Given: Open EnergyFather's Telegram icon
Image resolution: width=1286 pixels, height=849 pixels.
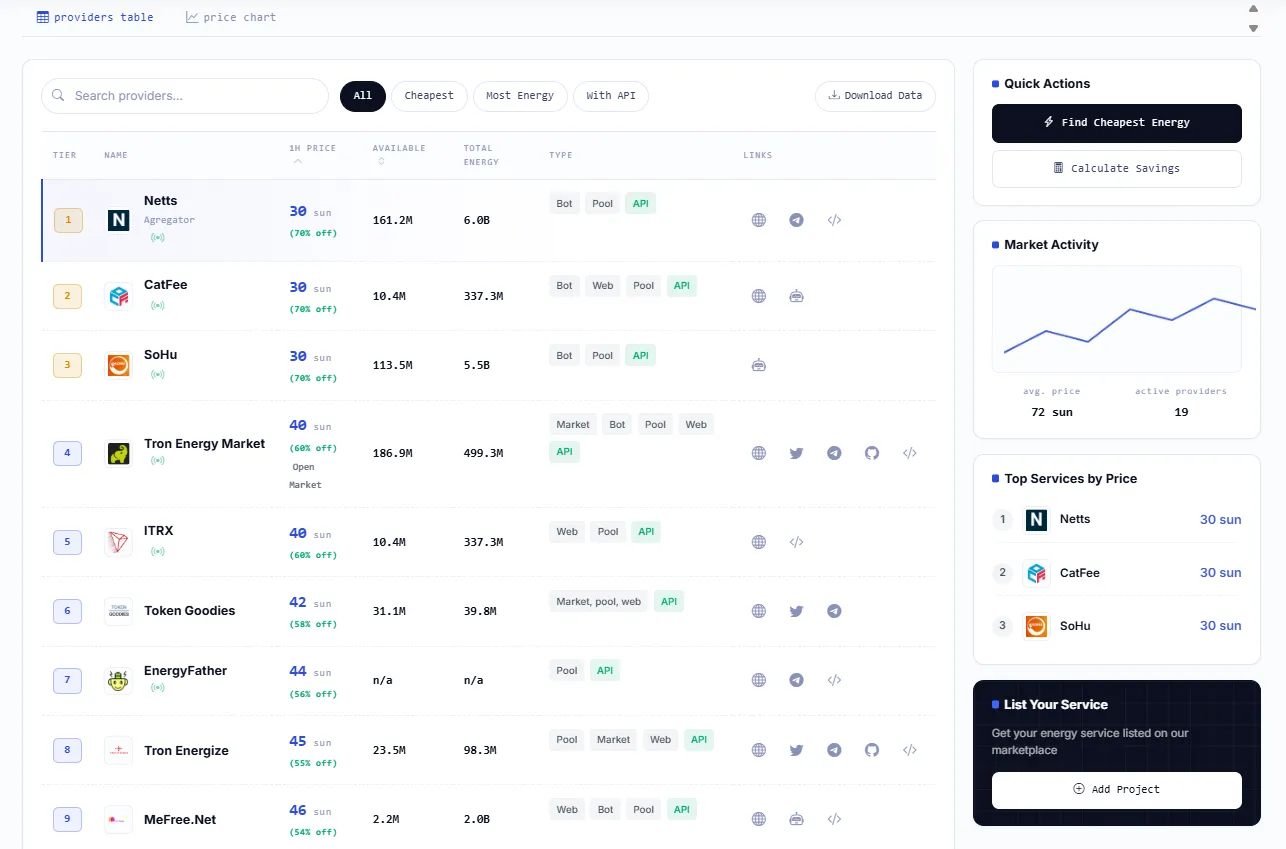Looking at the screenshot, I should pyautogui.click(x=796, y=680).
